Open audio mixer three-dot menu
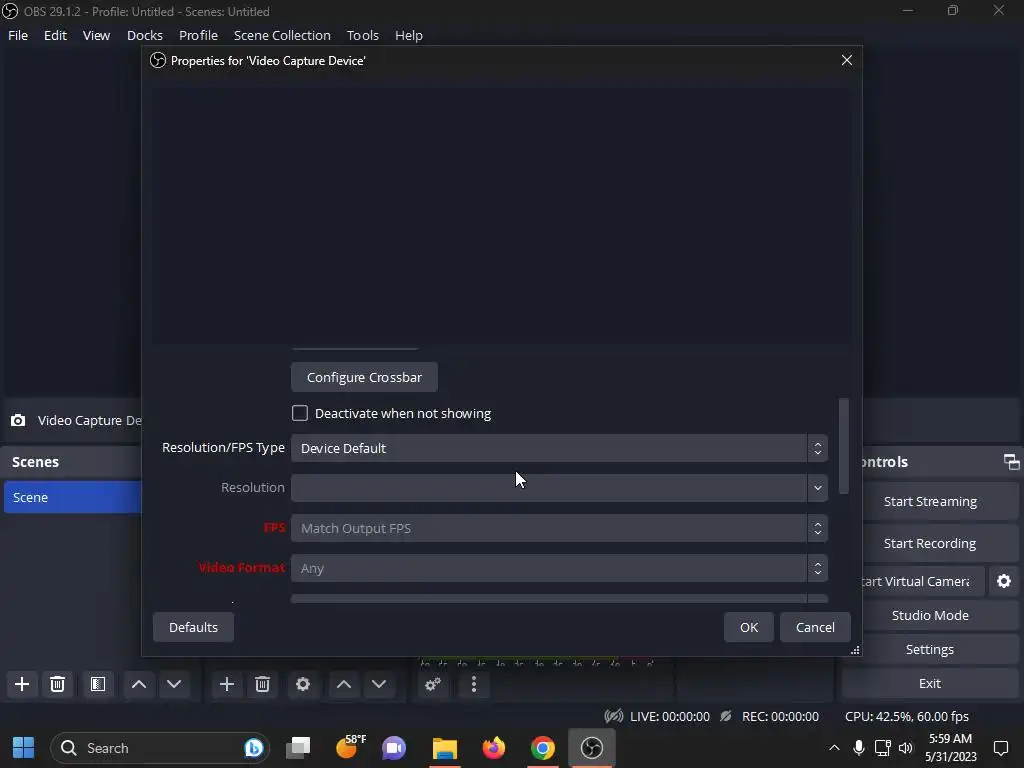This screenshot has height=768, width=1024. [474, 684]
